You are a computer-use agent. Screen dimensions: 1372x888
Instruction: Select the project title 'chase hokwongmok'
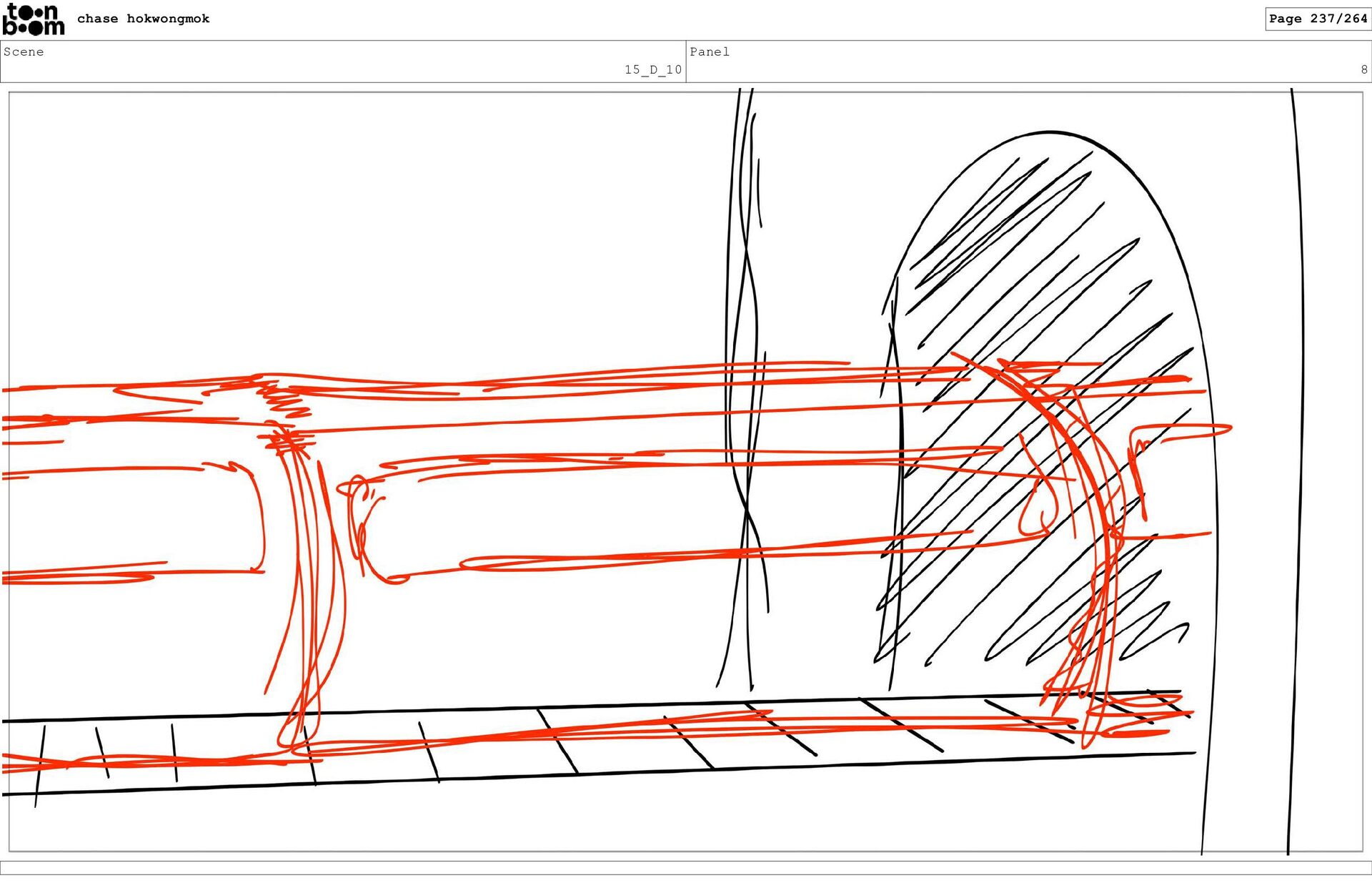(x=143, y=19)
